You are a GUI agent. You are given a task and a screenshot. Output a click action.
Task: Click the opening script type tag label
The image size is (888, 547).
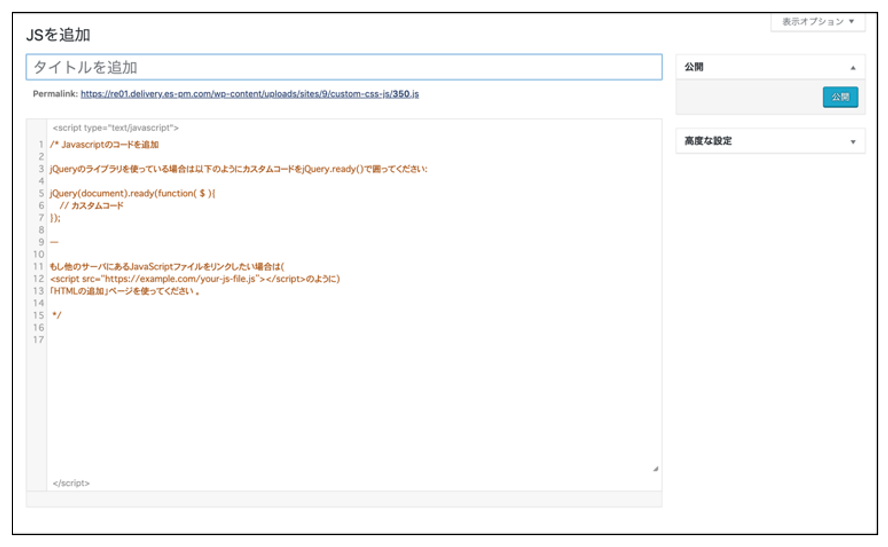pyautogui.click(x=116, y=128)
